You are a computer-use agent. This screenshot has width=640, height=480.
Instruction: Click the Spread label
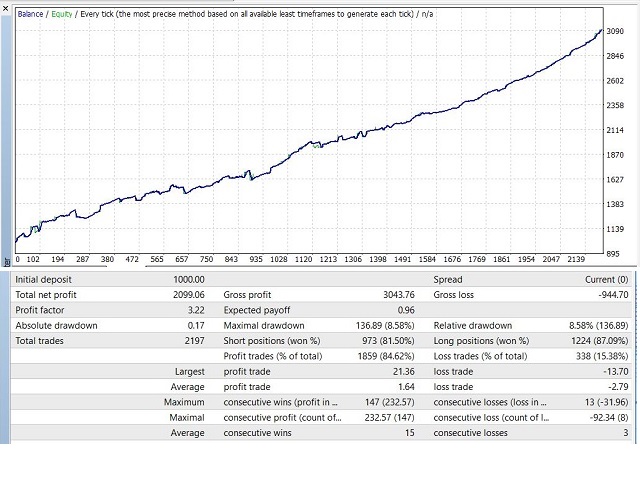coord(448,280)
